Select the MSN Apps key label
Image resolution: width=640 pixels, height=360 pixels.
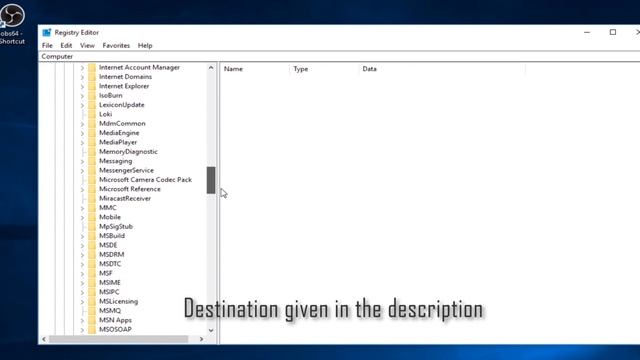115,320
